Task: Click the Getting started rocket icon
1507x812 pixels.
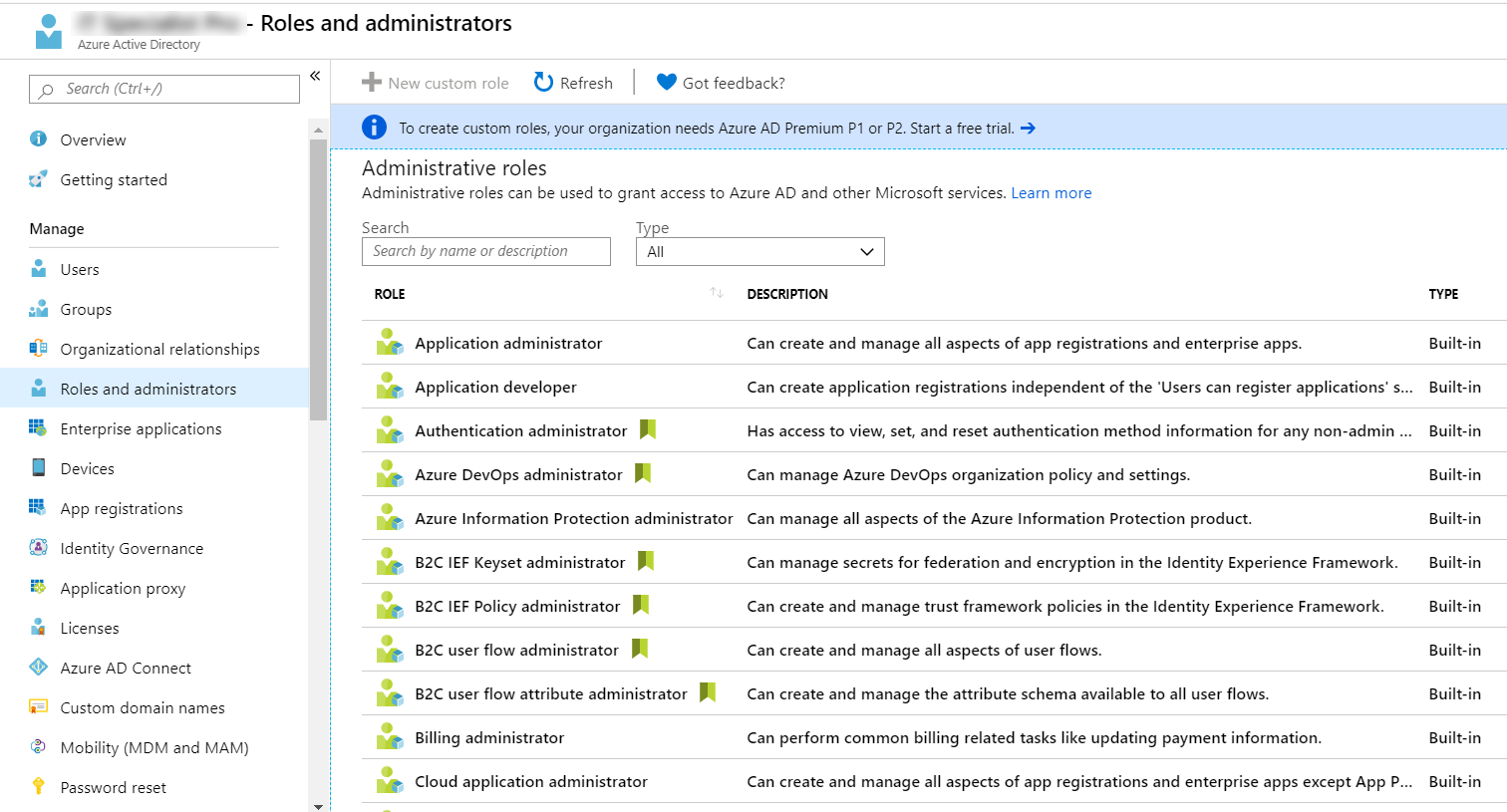Action: pos(38,179)
